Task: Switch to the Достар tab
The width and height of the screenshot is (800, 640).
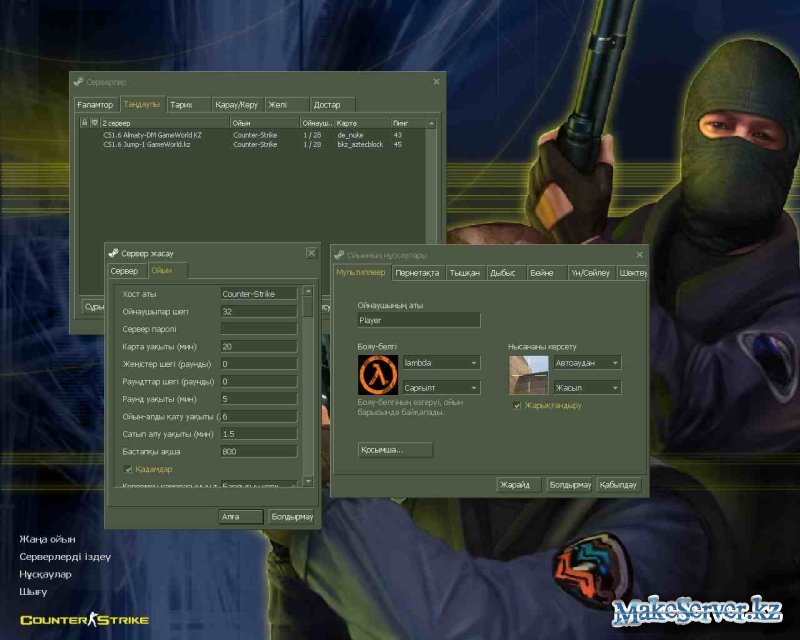Action: point(332,105)
